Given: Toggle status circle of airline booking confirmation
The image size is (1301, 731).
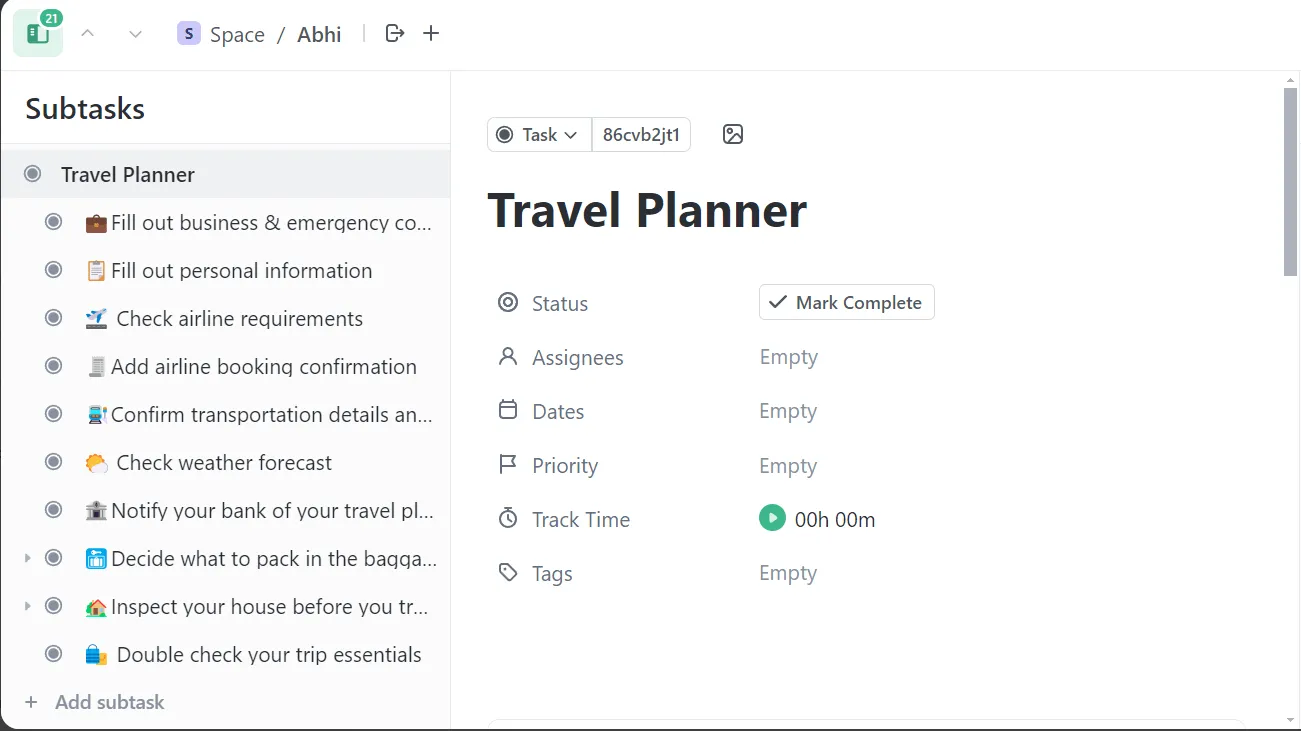Looking at the screenshot, I should 54,366.
